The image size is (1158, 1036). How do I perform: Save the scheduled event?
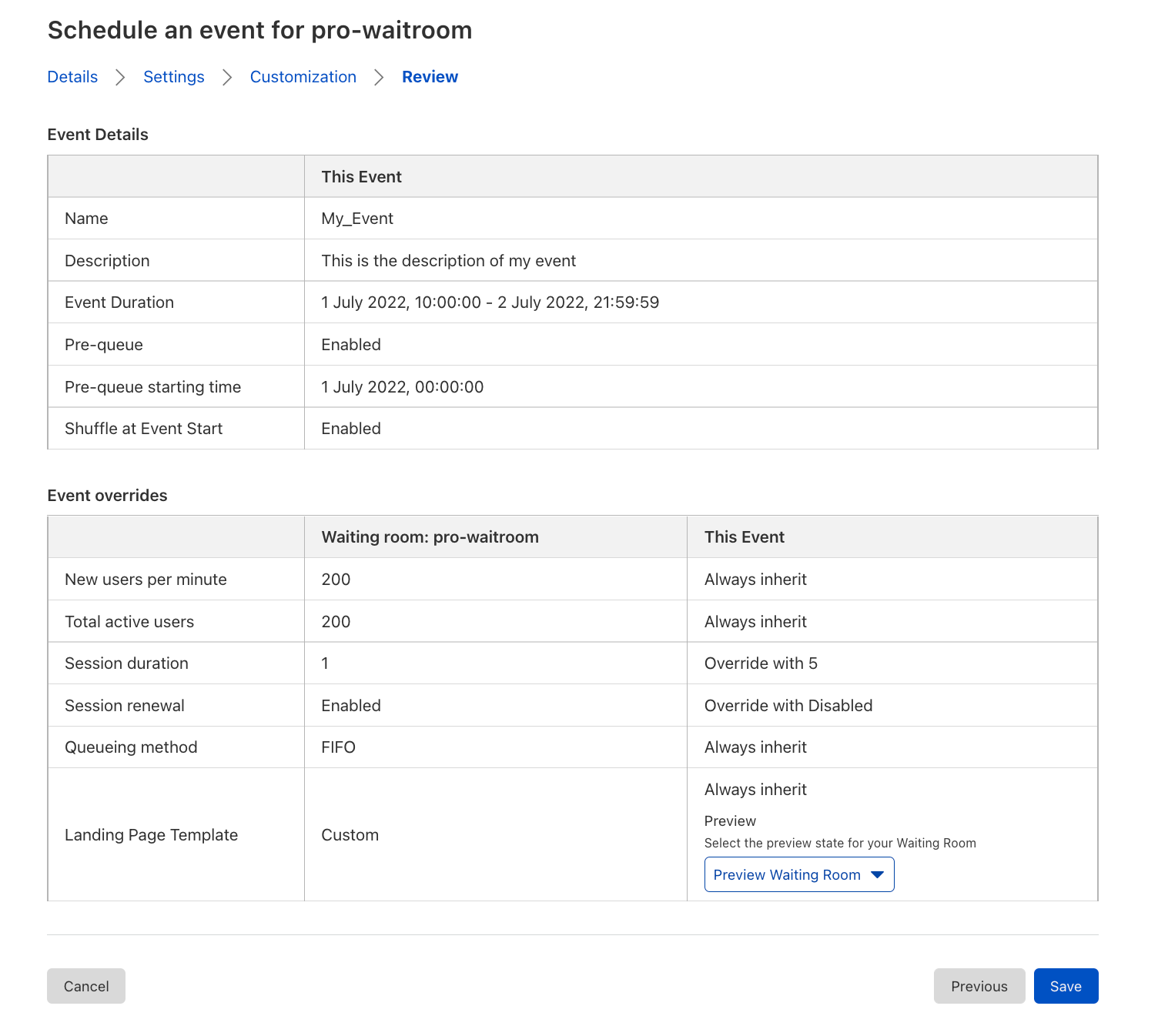pyautogui.click(x=1066, y=986)
